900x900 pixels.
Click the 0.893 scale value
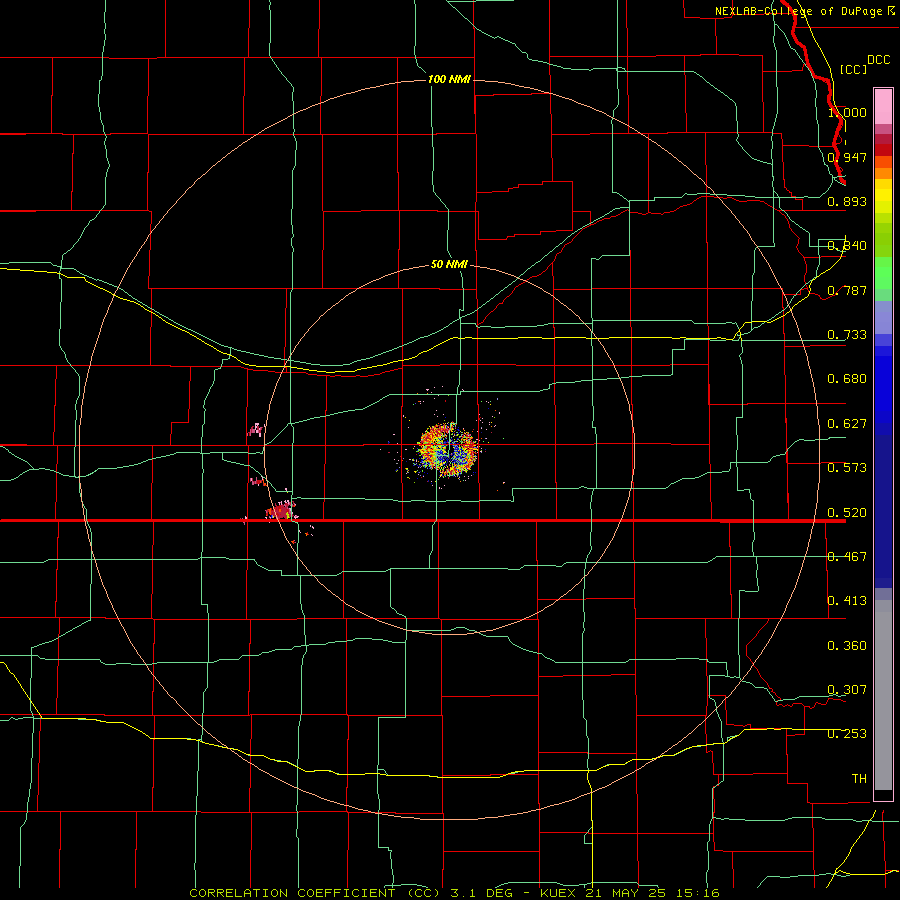click(847, 201)
